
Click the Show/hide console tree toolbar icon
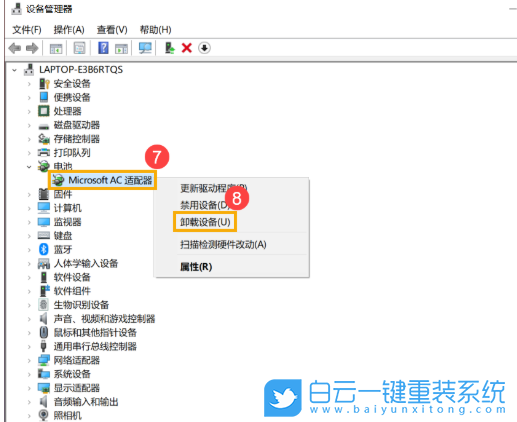tap(56, 49)
